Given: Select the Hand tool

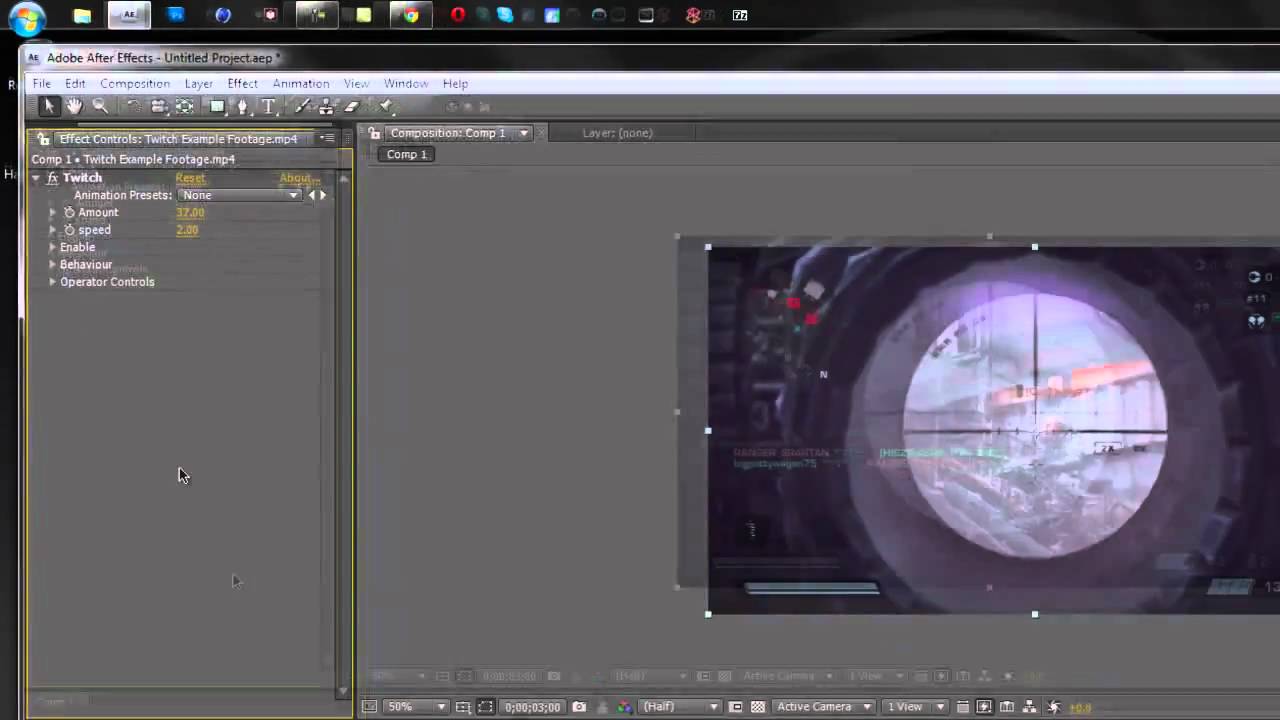Looking at the screenshot, I should (x=74, y=106).
